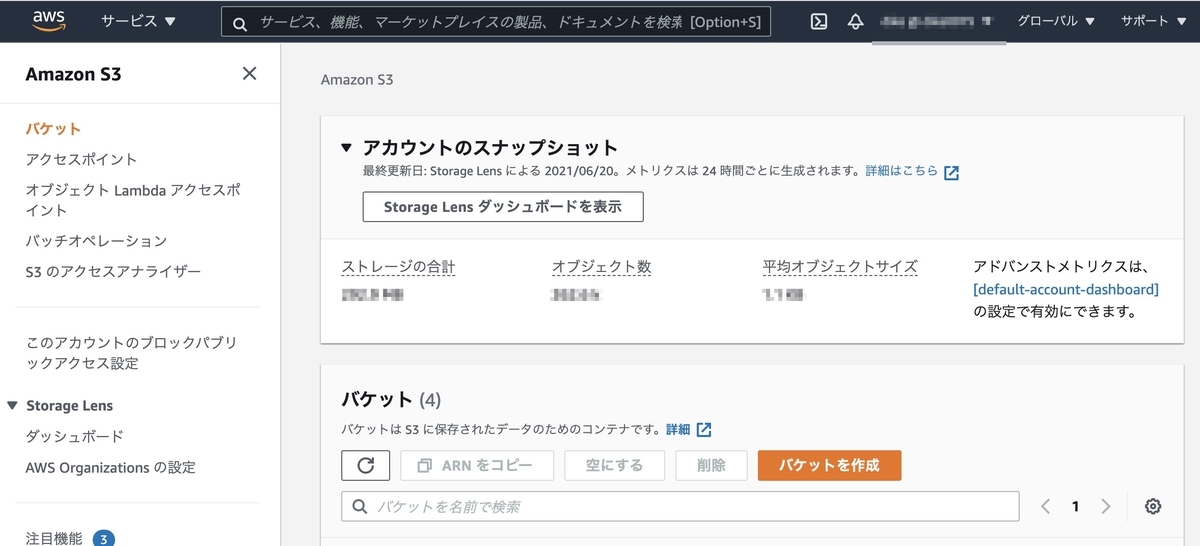
Task: Open the サービス services menu
Action: [138, 21]
